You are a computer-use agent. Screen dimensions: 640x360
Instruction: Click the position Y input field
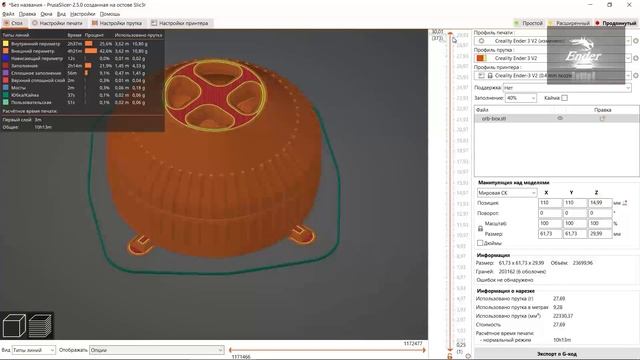click(575, 202)
